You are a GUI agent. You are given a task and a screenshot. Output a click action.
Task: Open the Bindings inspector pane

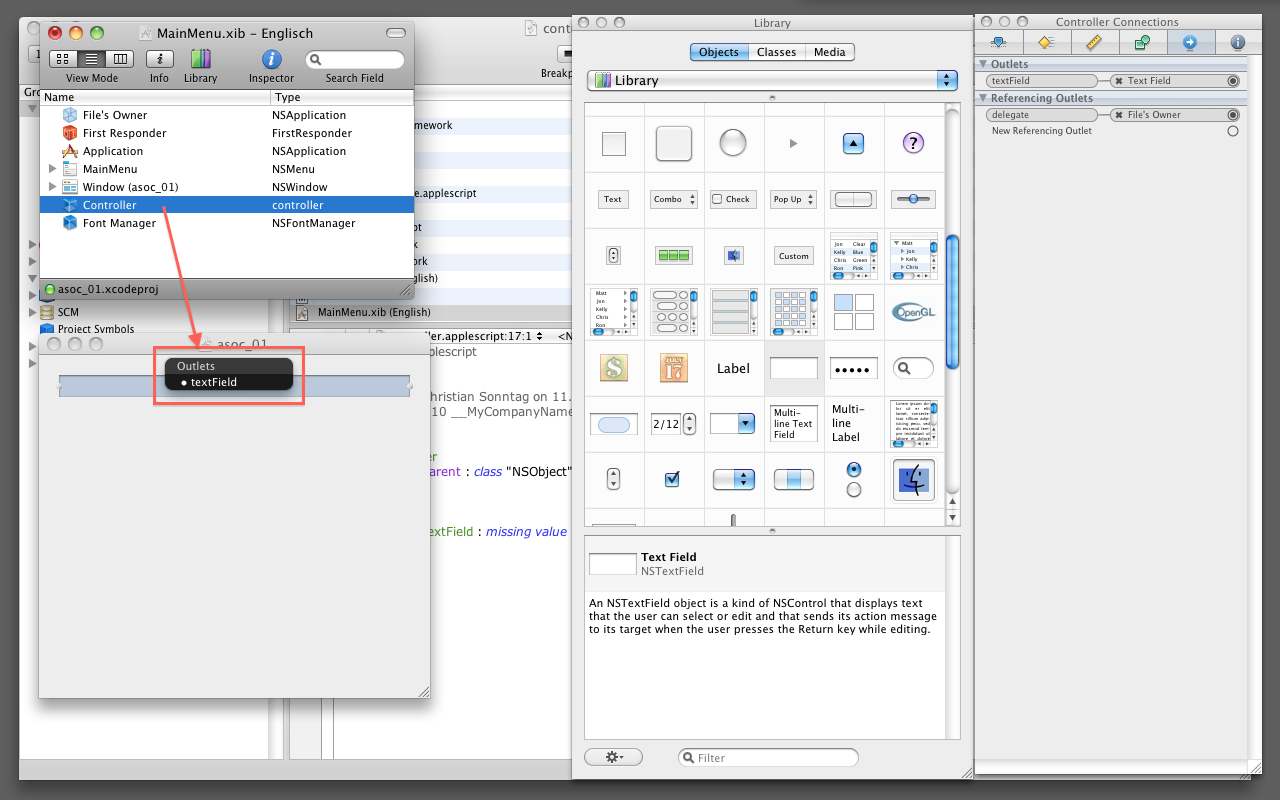[1141, 42]
